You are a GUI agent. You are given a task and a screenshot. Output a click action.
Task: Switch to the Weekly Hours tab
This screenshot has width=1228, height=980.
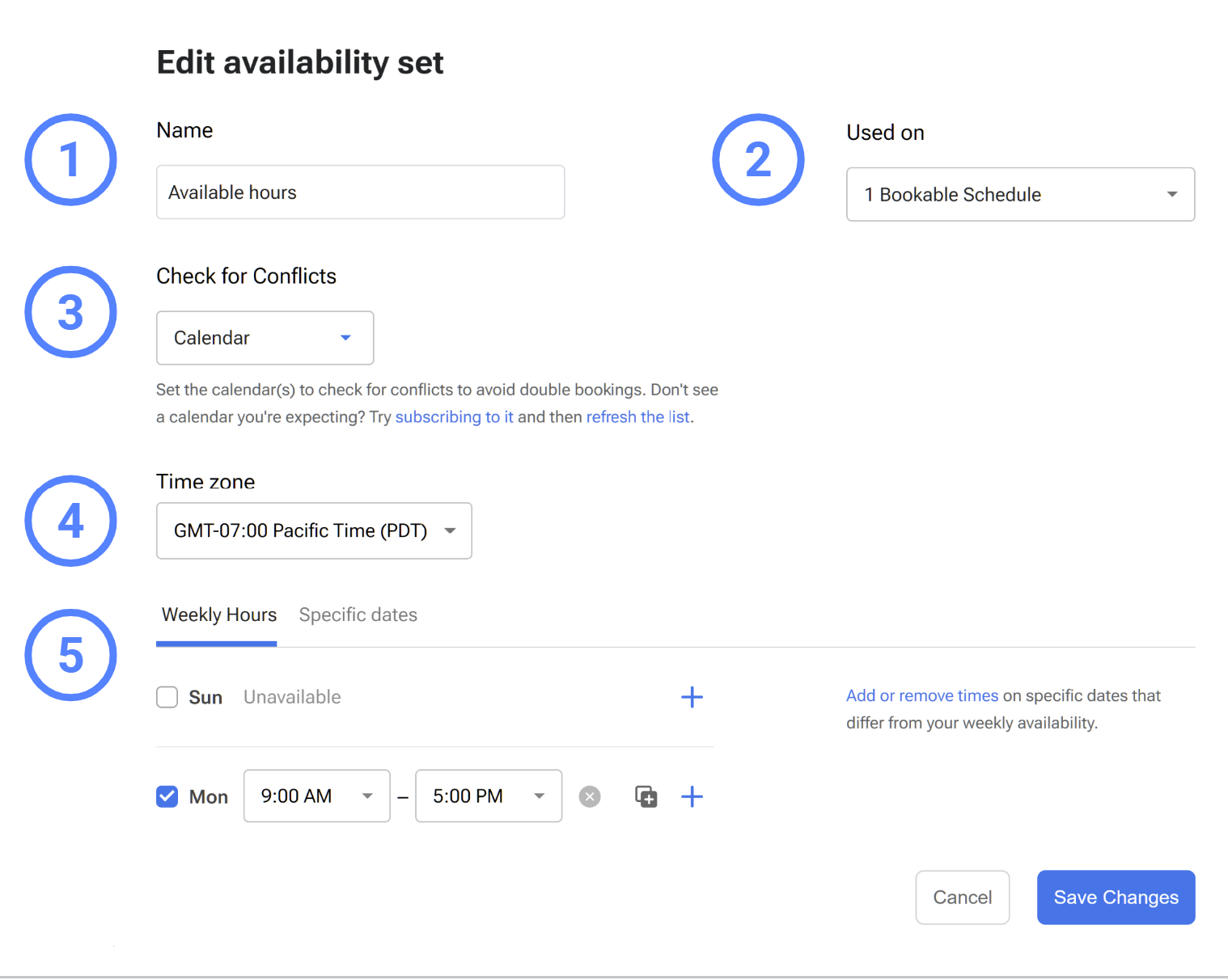click(218, 615)
